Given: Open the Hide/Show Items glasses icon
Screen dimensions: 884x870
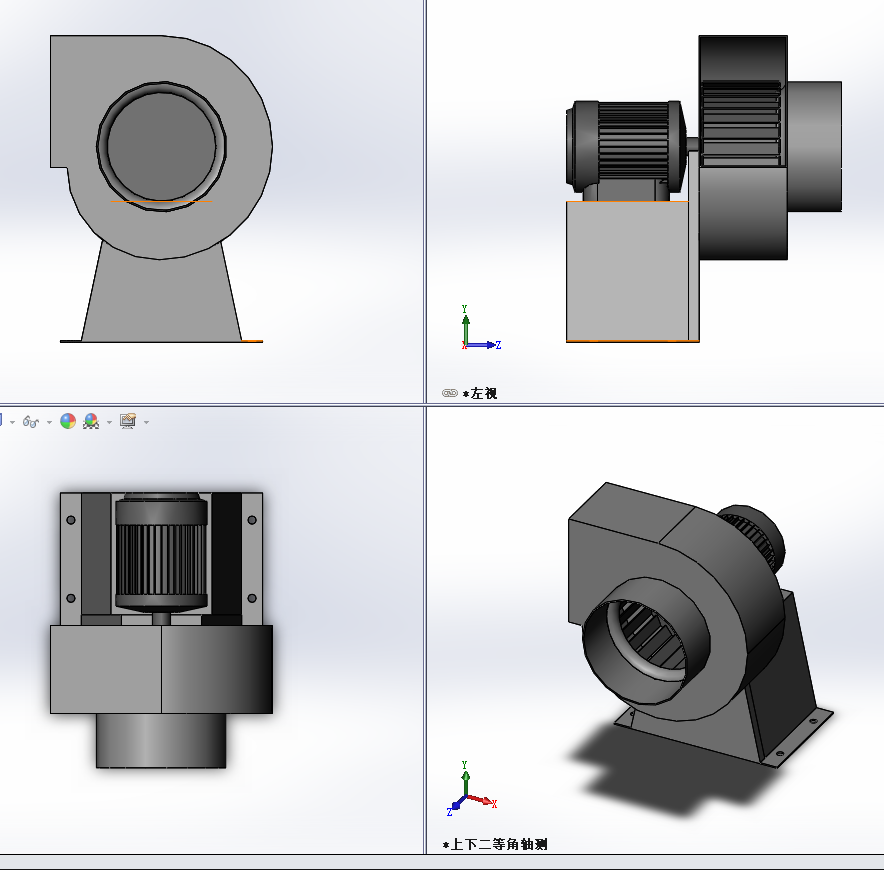Looking at the screenshot, I should click(30, 422).
